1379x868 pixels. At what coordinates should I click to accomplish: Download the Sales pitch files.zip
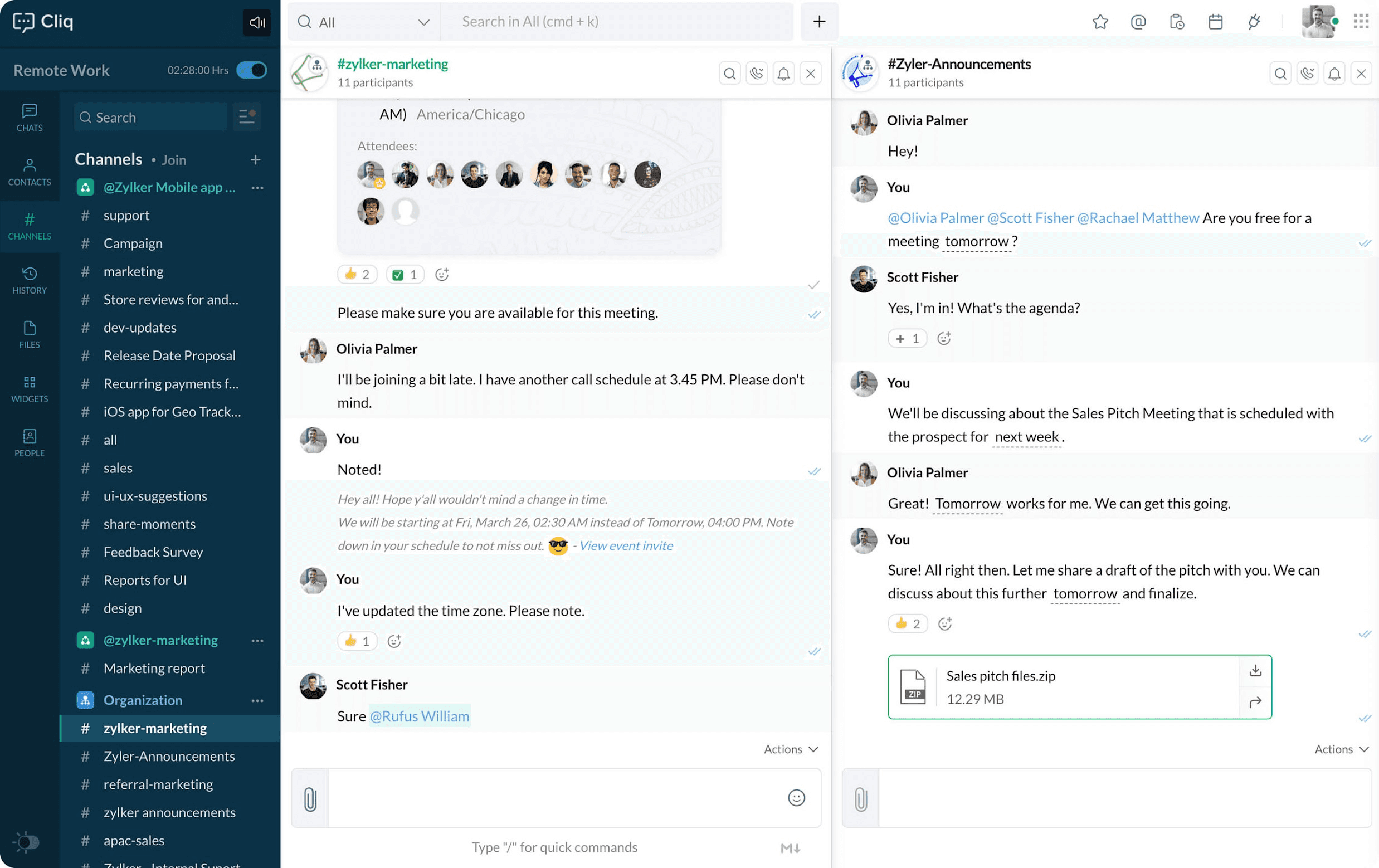(x=1255, y=670)
